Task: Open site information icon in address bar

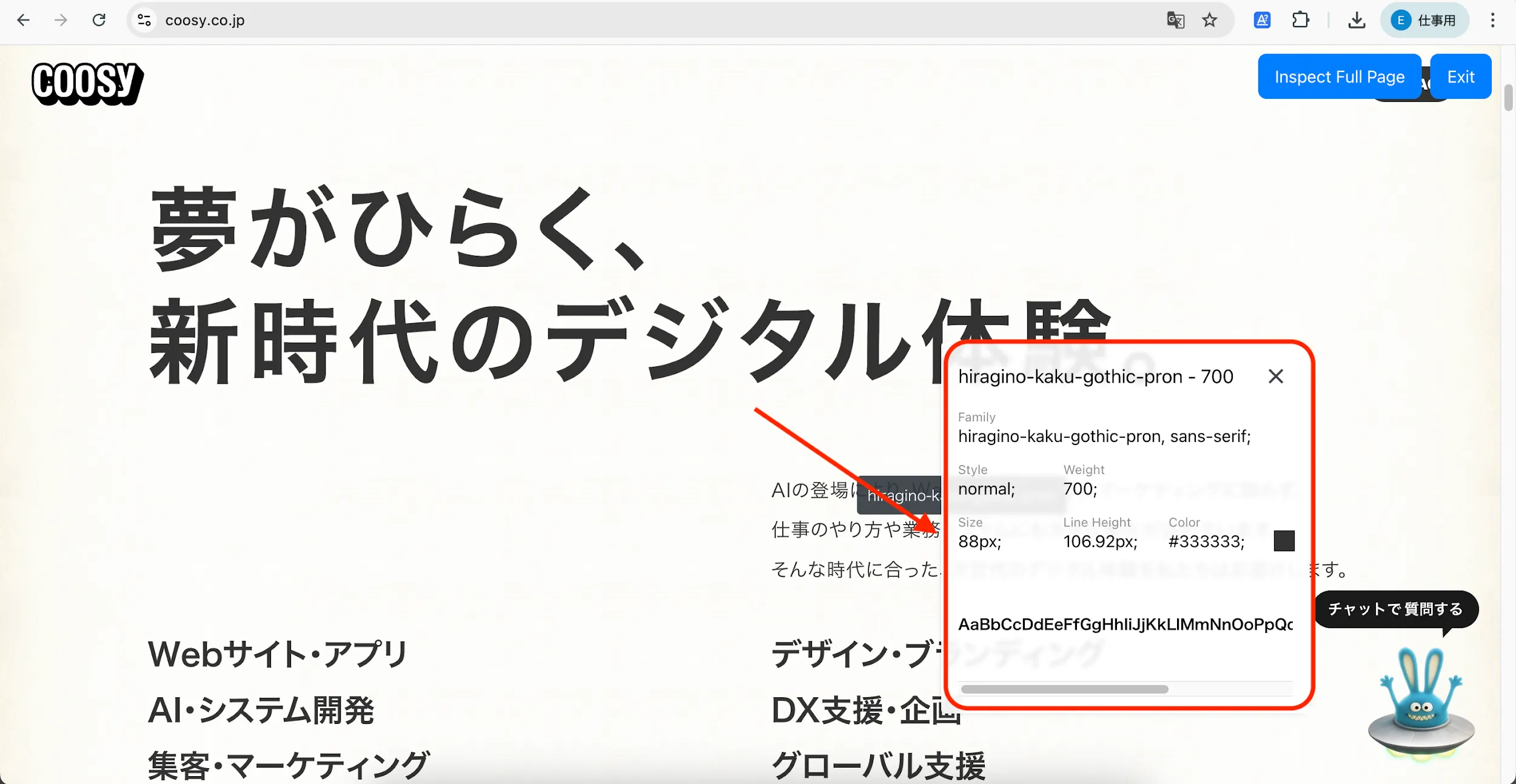Action: tap(144, 20)
